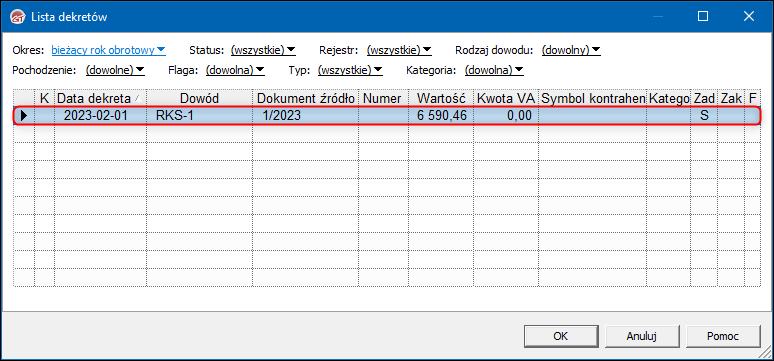
Task: Click the 'Symbol kontrahen' column header
Action: pyautogui.click(x=593, y=98)
